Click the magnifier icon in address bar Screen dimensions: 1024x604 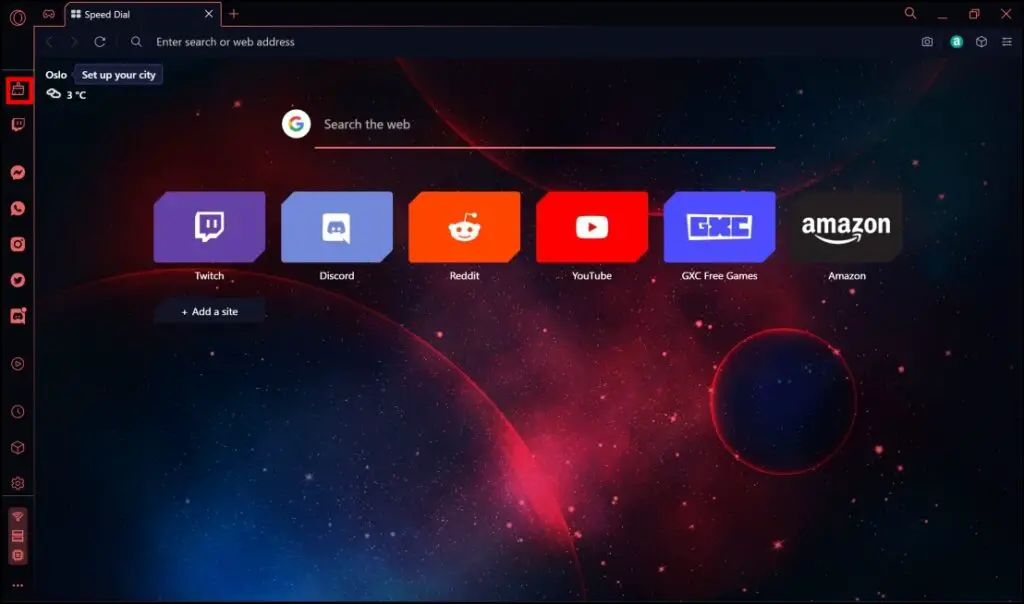[x=136, y=42]
